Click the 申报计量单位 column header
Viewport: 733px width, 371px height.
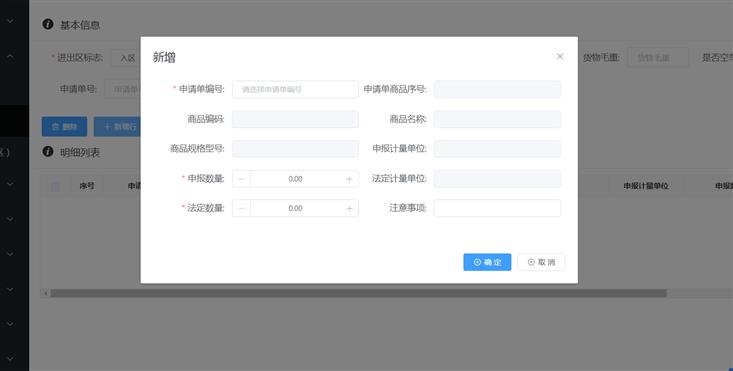[x=645, y=186]
